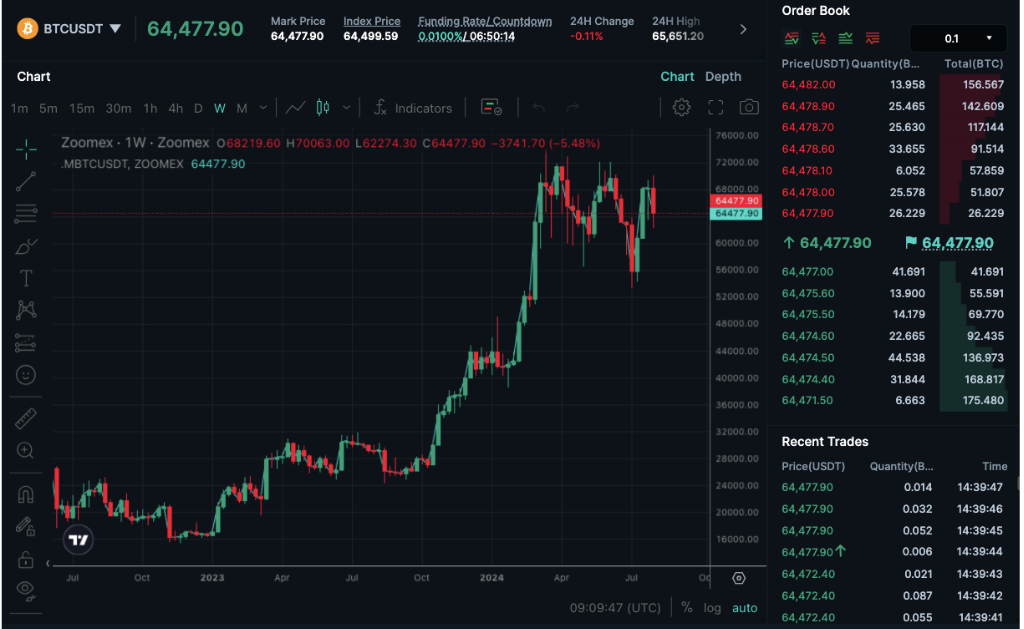Select the W weekly timeframe
Image resolution: width=1024 pixels, height=629 pixels.
point(219,108)
